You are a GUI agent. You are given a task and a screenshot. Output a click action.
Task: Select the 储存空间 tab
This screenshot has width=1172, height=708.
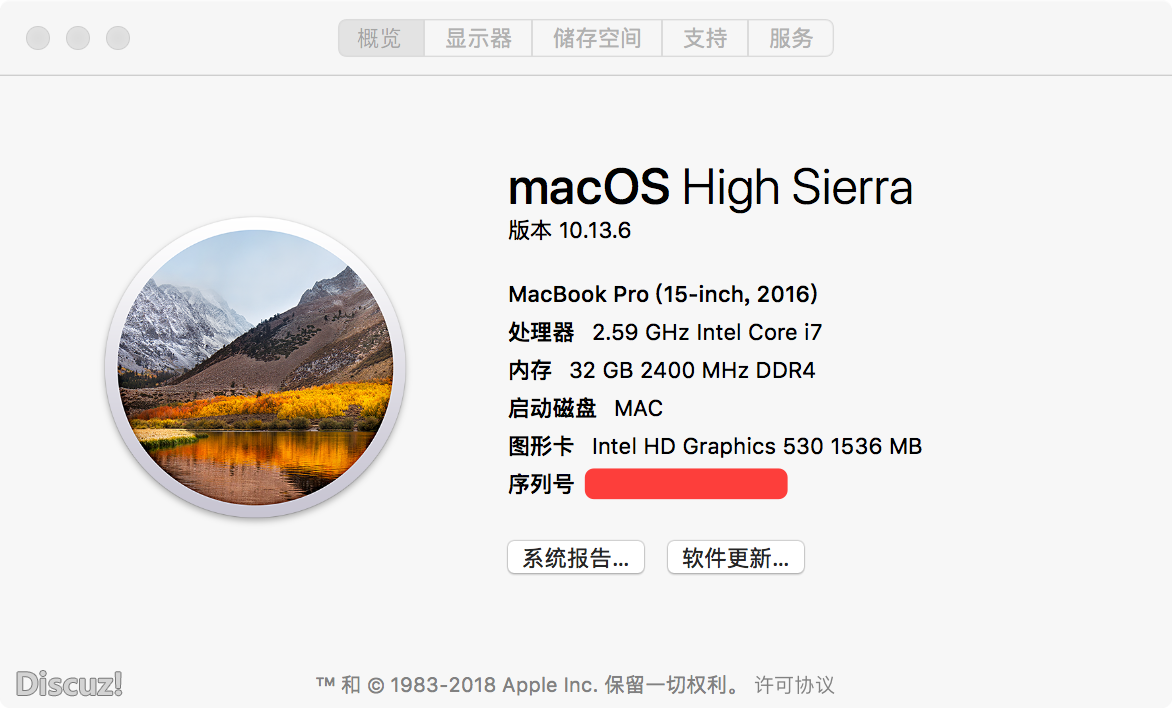(597, 39)
